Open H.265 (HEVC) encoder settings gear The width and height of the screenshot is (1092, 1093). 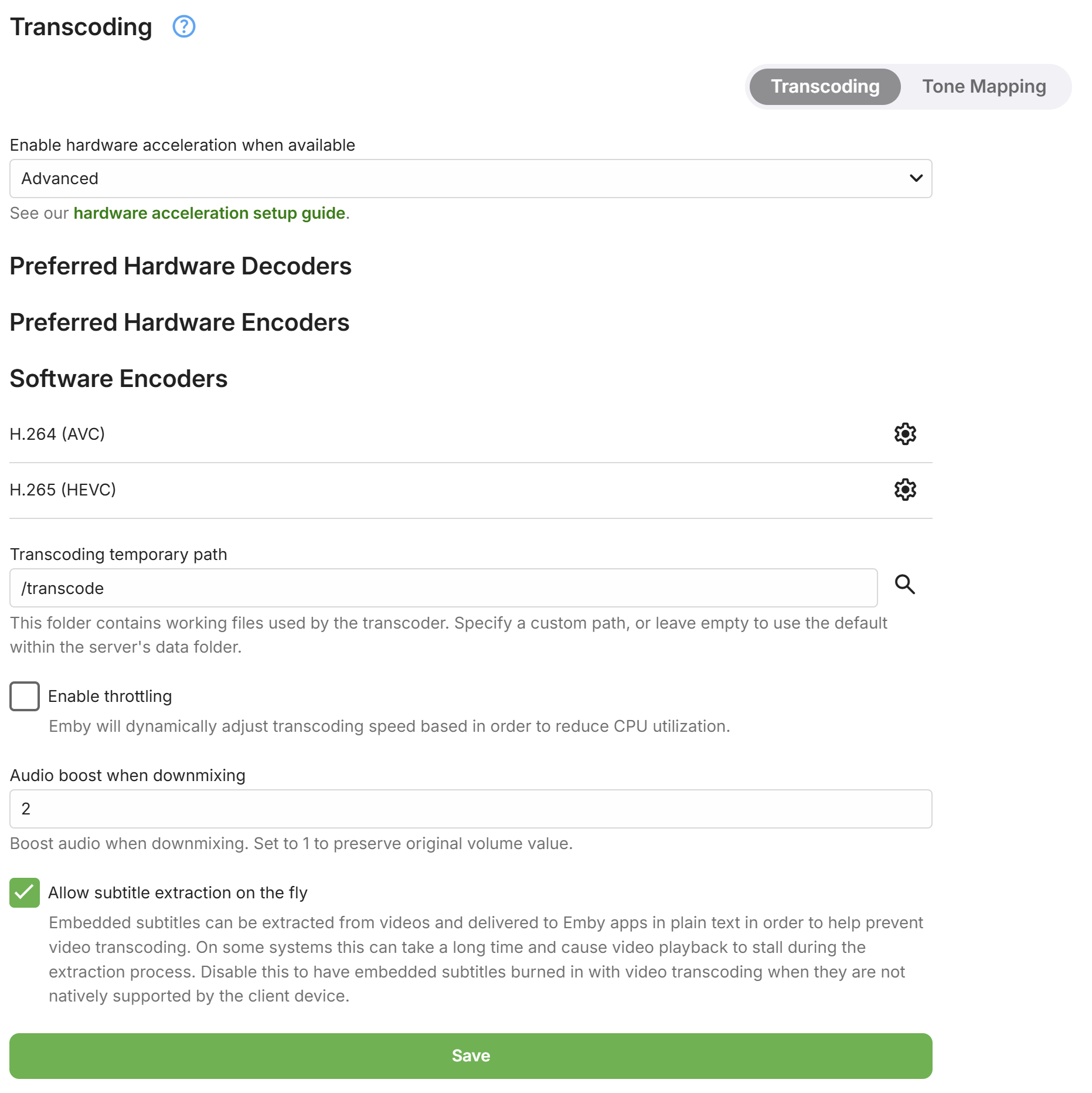904,490
